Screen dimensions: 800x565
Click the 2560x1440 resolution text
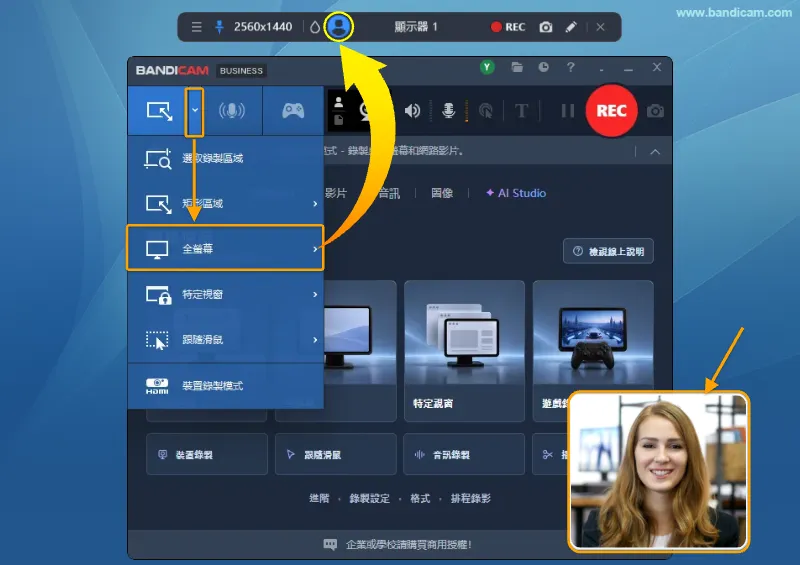click(263, 27)
